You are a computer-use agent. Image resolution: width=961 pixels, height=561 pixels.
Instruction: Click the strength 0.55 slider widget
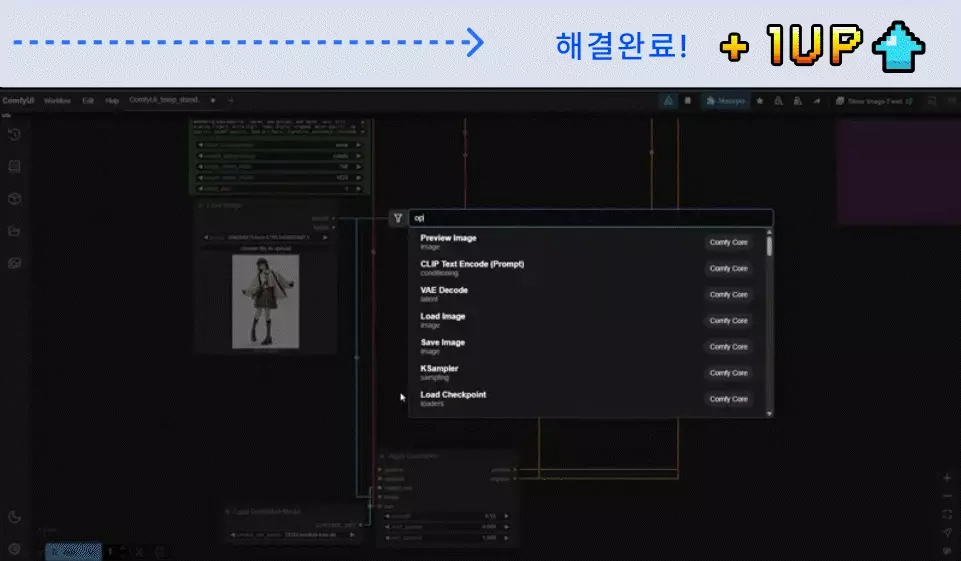(x=446, y=516)
